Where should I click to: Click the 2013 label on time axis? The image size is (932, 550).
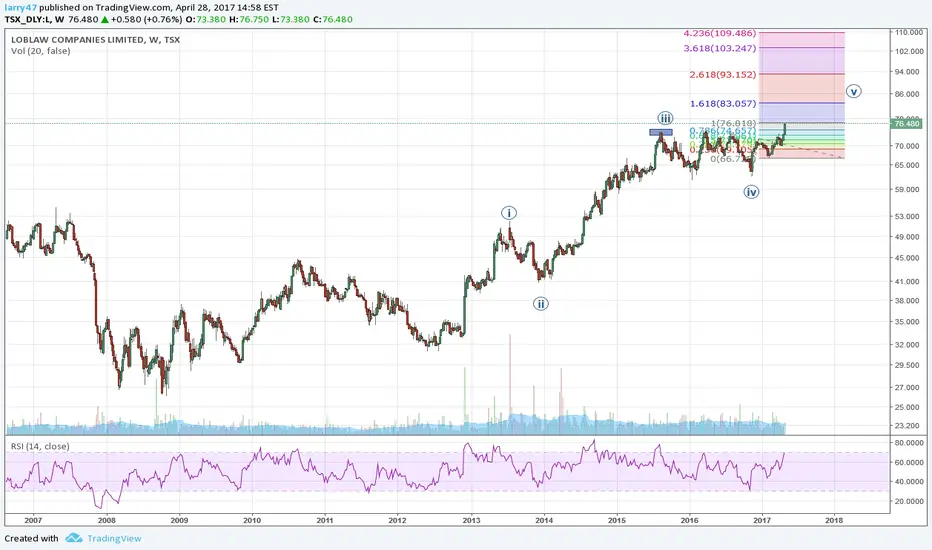tap(471, 520)
